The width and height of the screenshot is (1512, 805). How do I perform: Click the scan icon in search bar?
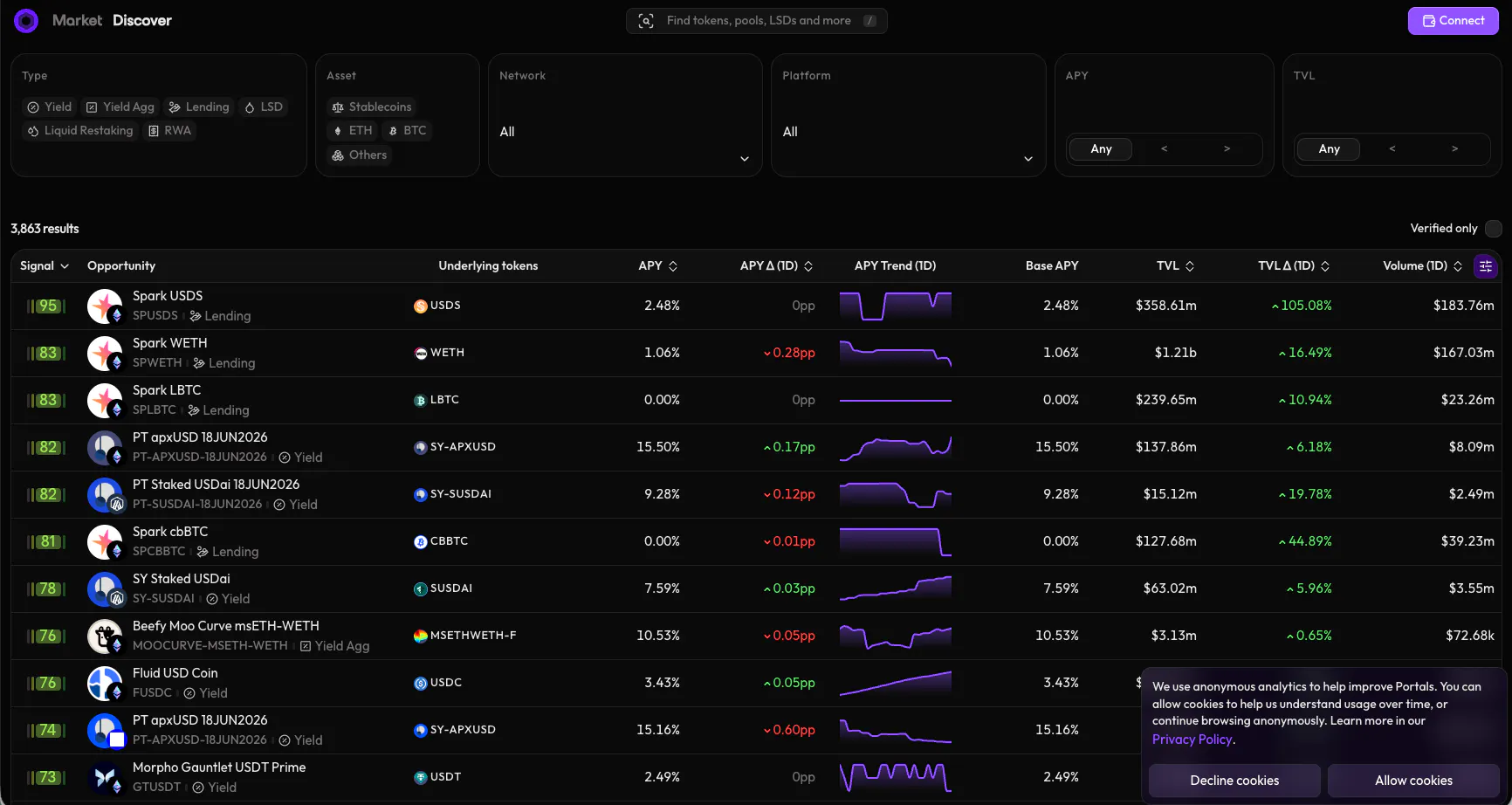pyautogui.click(x=646, y=21)
